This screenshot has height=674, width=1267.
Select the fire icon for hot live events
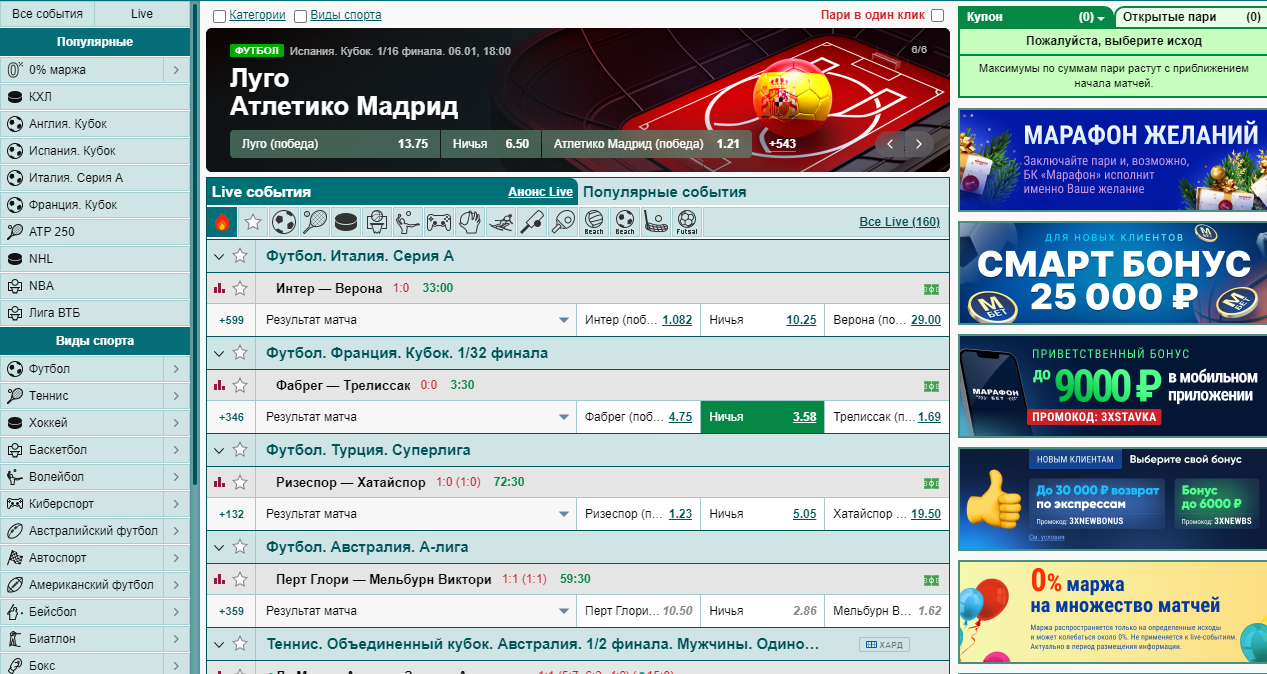coord(222,221)
